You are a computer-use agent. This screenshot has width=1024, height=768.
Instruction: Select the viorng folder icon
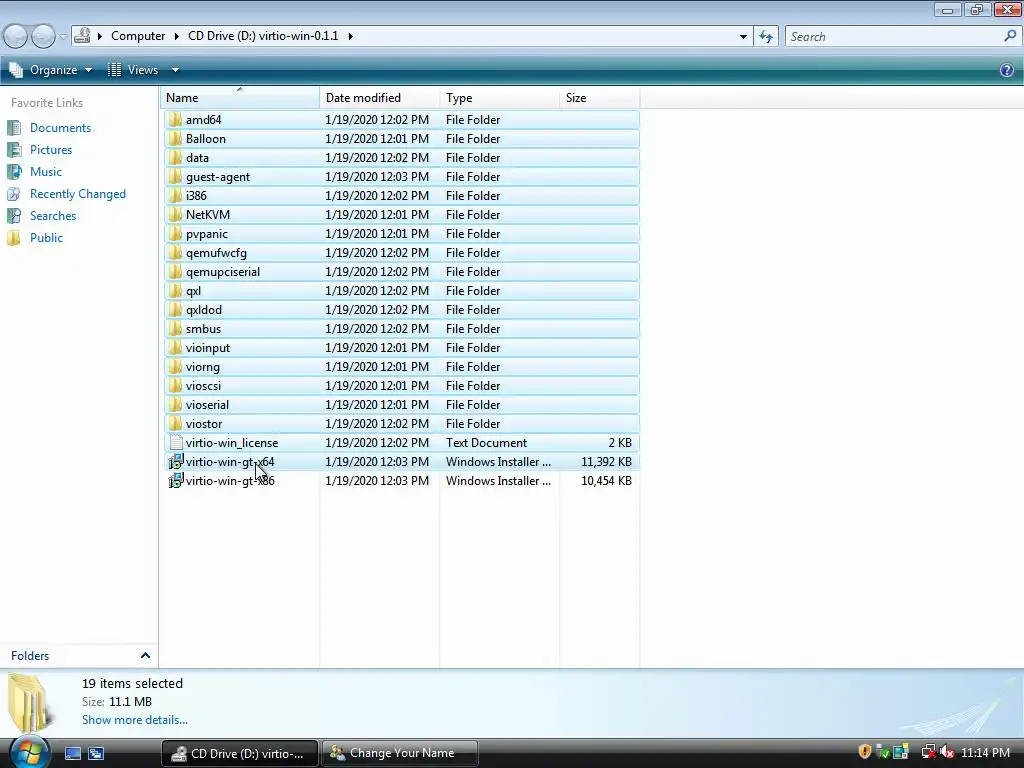(x=175, y=366)
